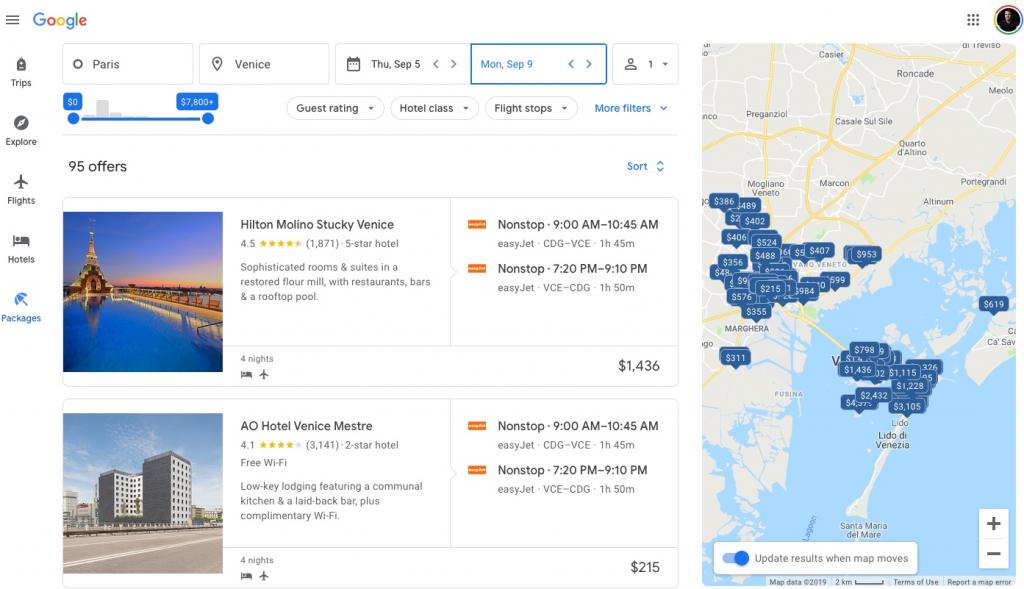The width and height of the screenshot is (1024, 589).
Task: Zoom out on the map
Action: (x=994, y=554)
